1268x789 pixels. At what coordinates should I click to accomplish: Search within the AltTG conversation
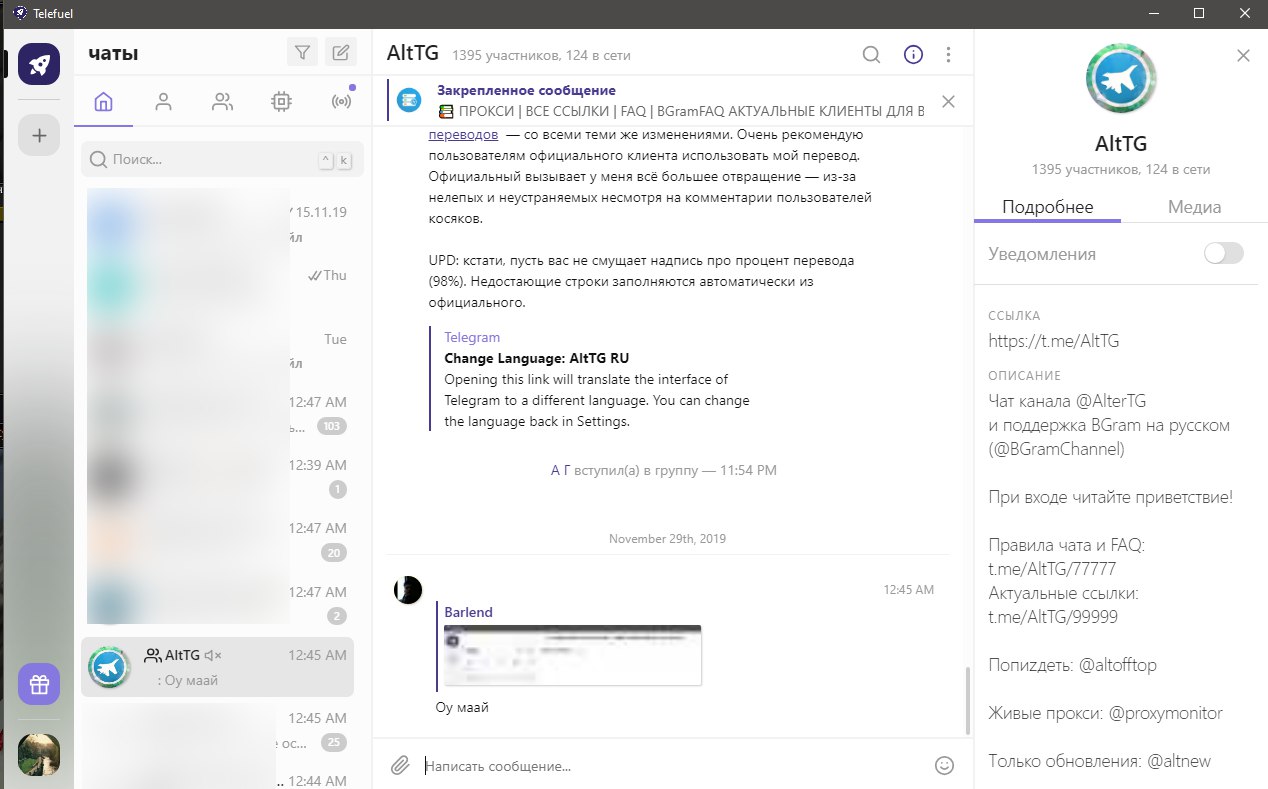(871, 55)
